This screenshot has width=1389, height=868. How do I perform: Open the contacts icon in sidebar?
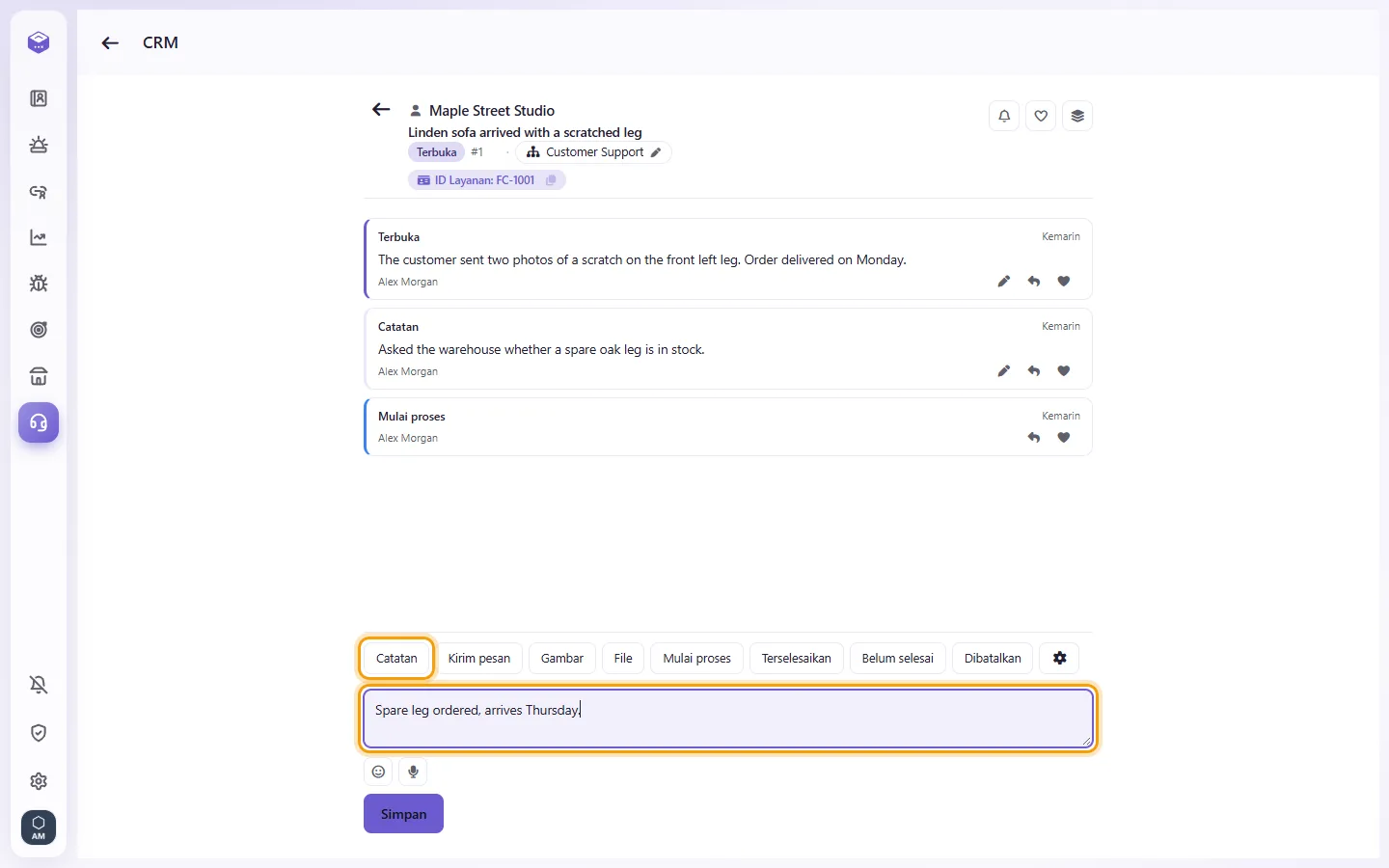pos(39,98)
